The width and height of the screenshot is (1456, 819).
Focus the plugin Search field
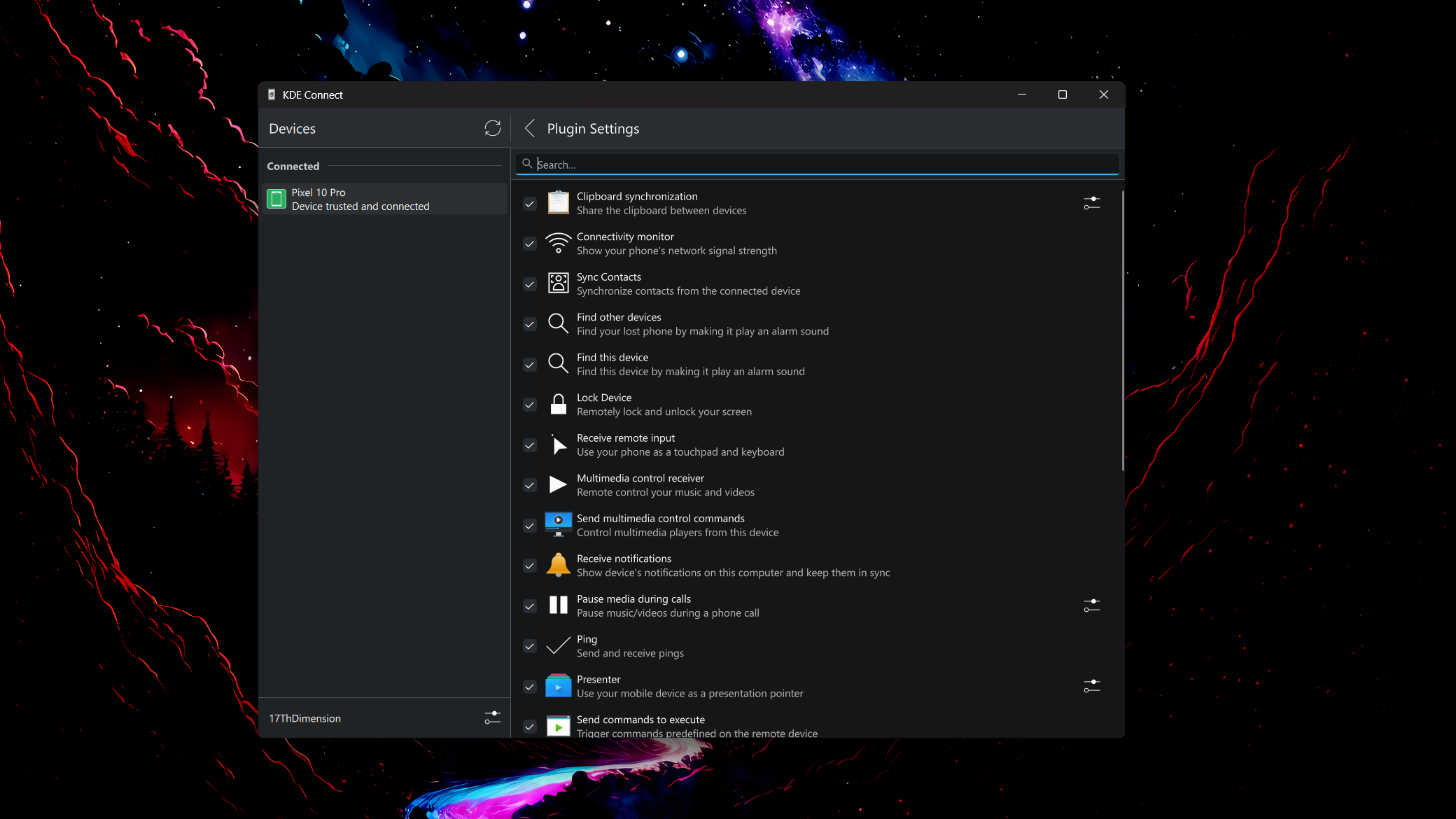point(817,164)
